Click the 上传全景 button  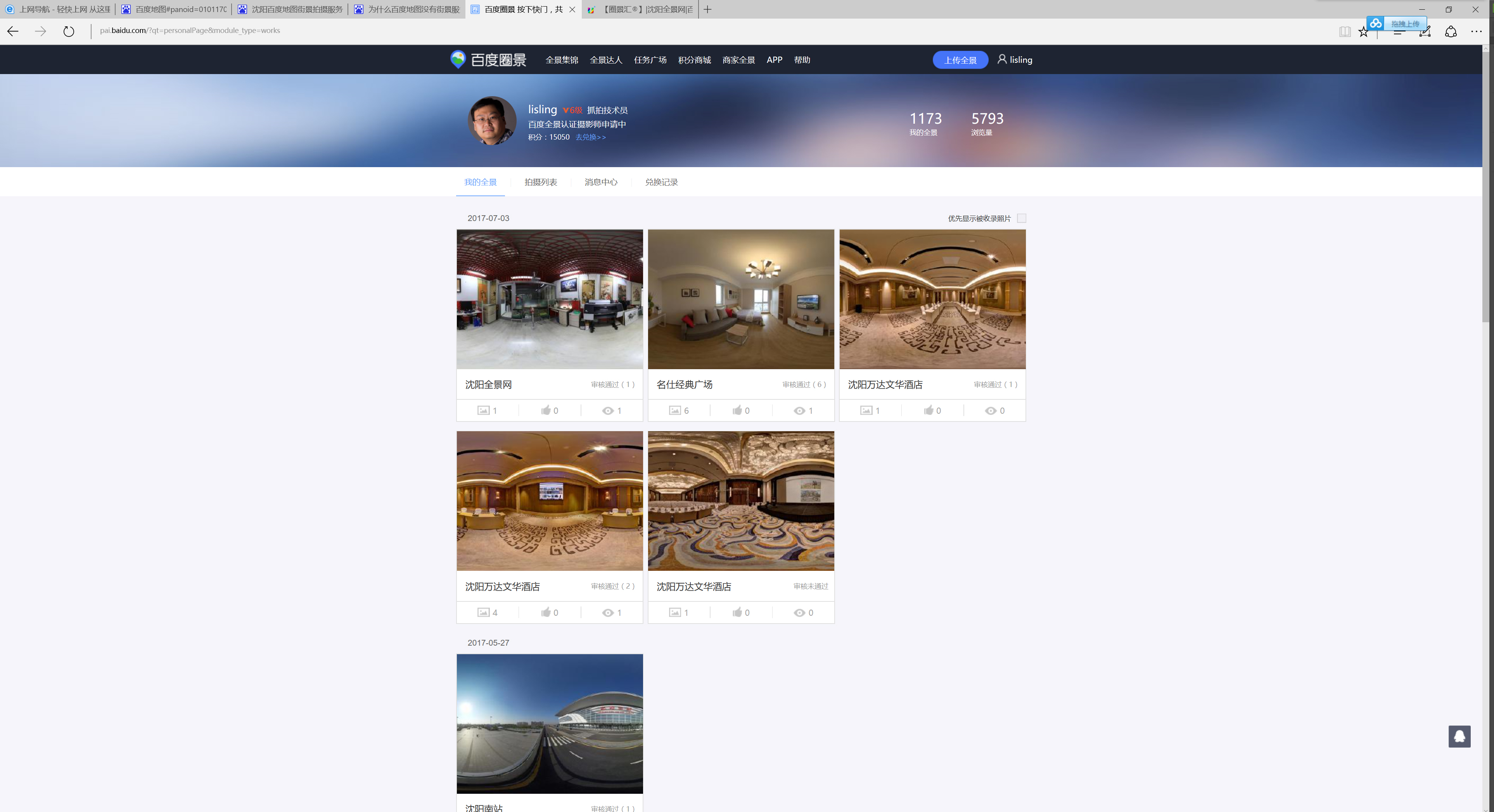click(x=960, y=60)
